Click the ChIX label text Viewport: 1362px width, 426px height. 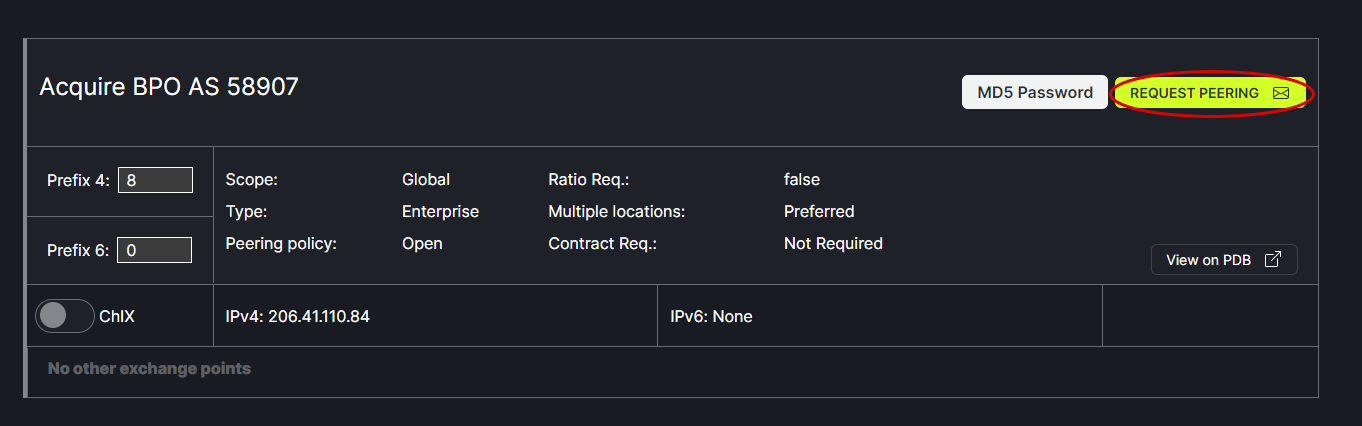tap(117, 316)
